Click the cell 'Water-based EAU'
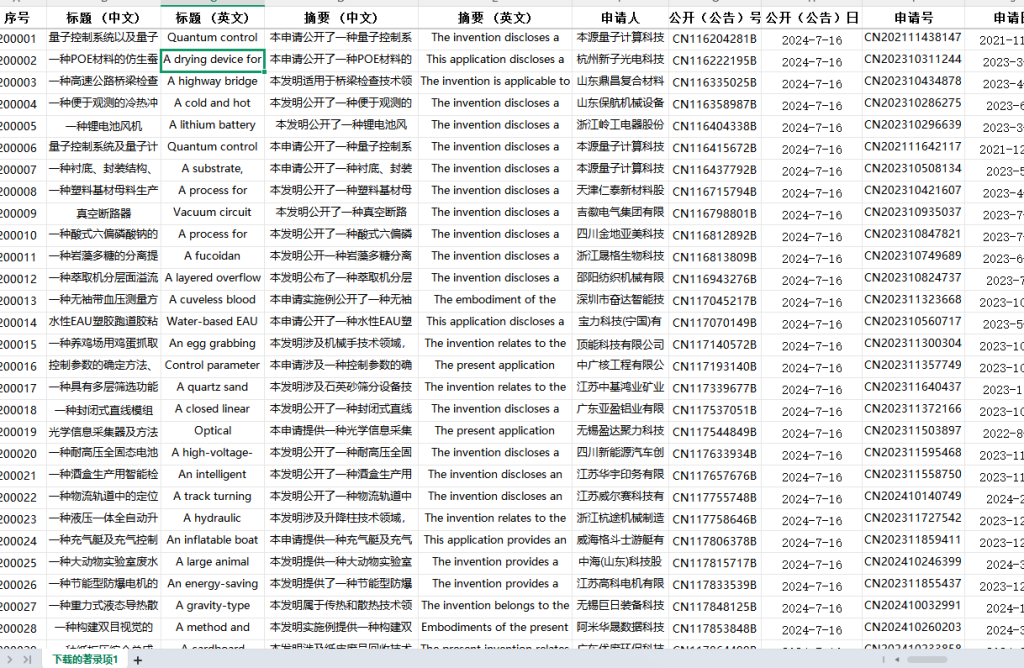Screen dimensions: 1024x668 click(212, 321)
